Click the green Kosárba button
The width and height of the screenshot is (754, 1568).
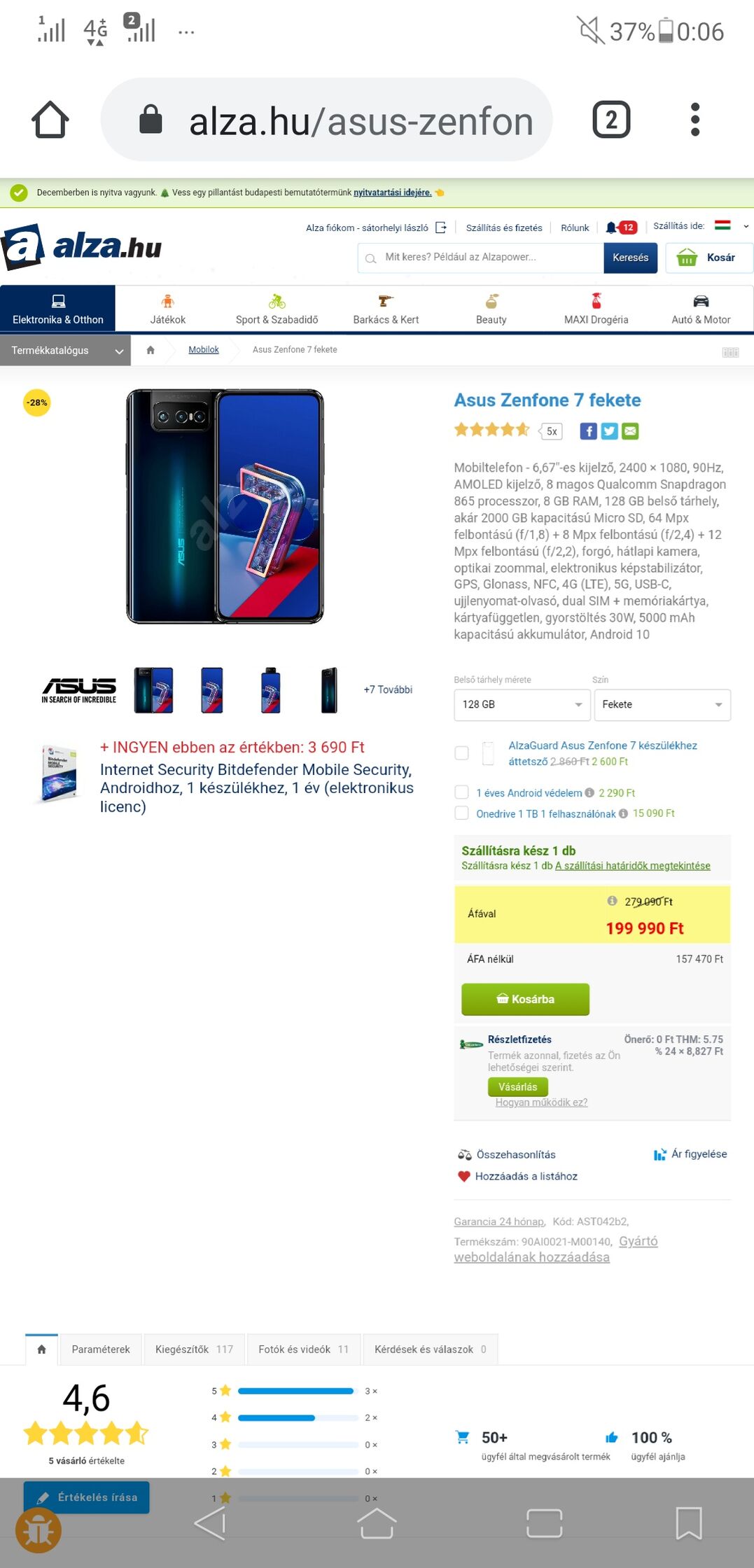point(525,999)
